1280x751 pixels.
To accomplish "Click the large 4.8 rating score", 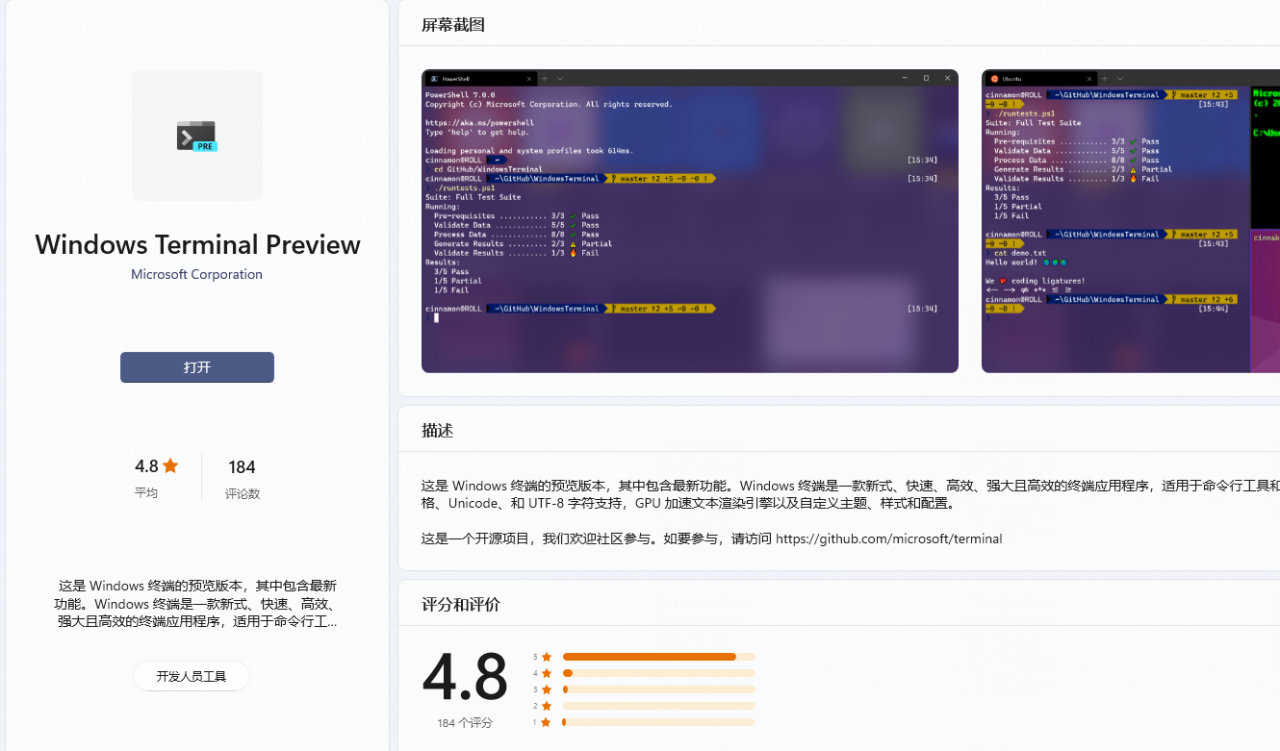I will (465, 677).
